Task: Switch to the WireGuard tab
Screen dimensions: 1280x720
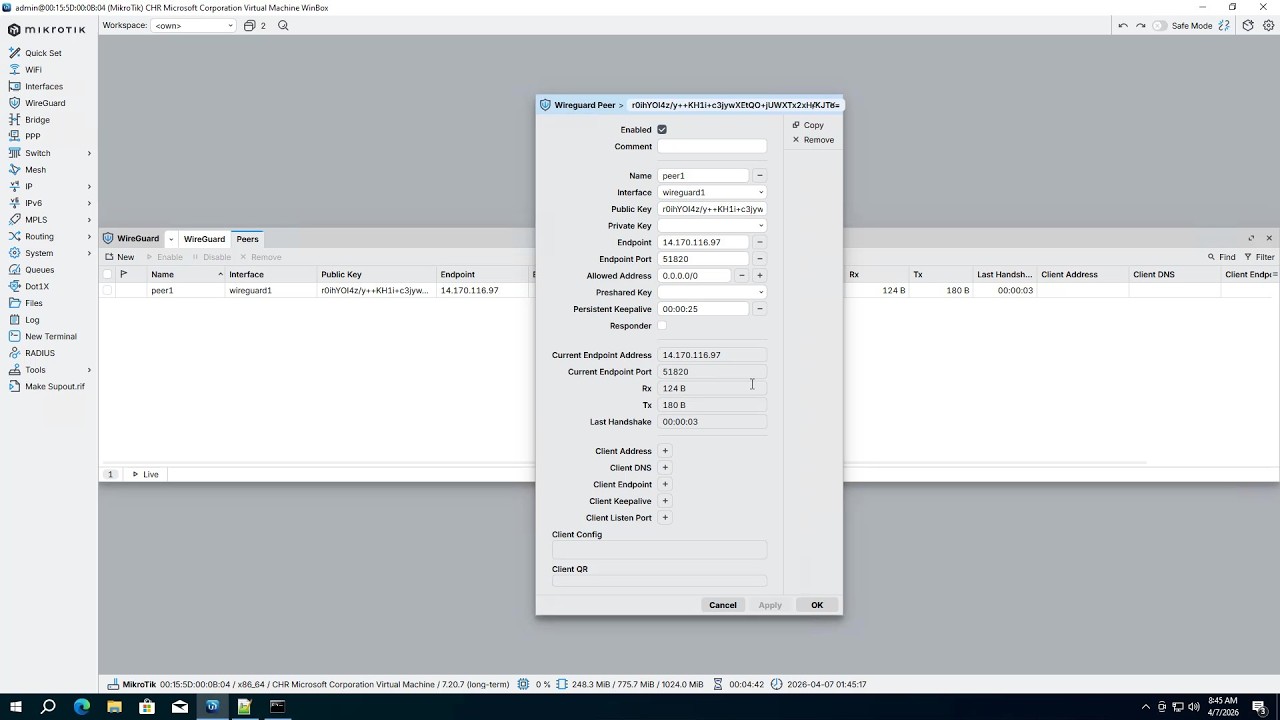Action: click(x=204, y=239)
